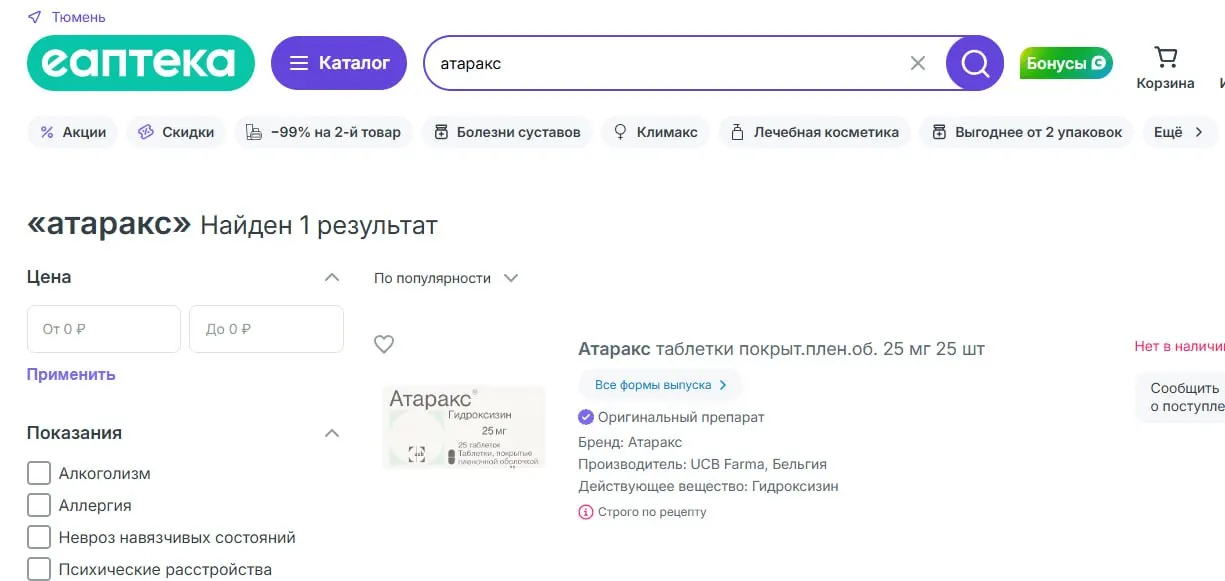Click the От 0 ₽ price field
Viewport: 1225px width, 581px height.
(104, 329)
